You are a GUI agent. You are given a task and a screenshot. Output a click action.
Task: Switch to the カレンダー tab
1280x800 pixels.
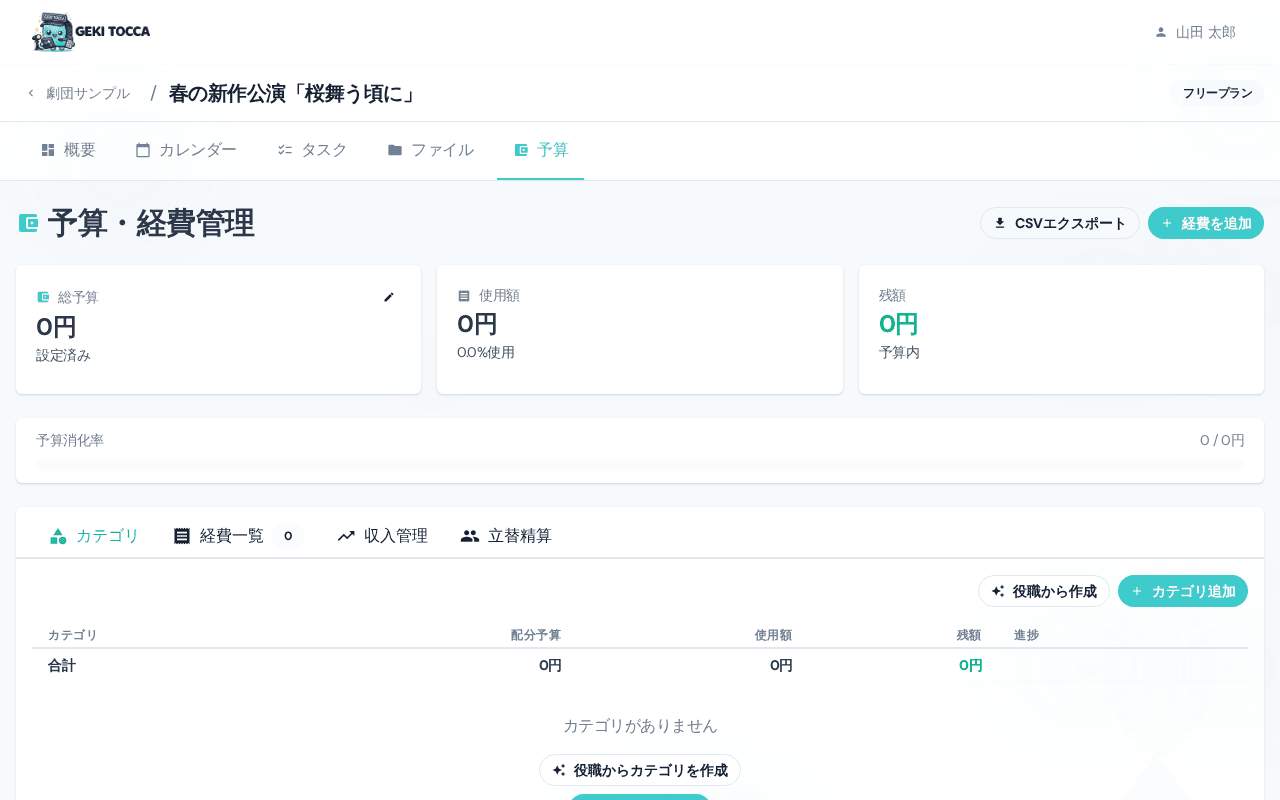(x=185, y=149)
